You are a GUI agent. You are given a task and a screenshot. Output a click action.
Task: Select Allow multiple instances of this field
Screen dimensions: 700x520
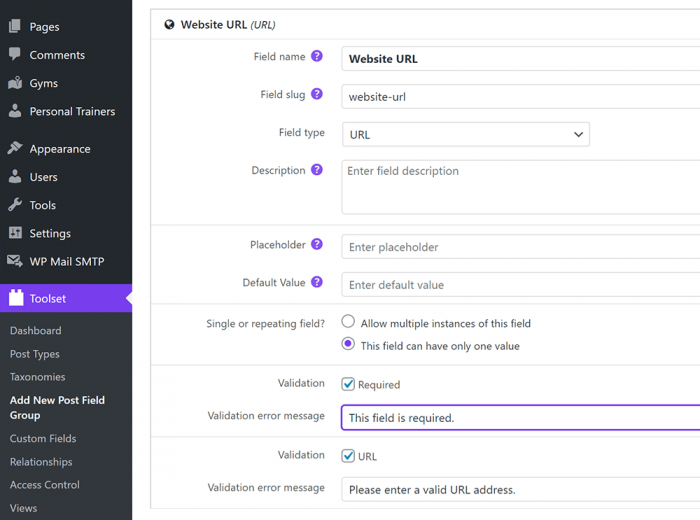(348, 321)
